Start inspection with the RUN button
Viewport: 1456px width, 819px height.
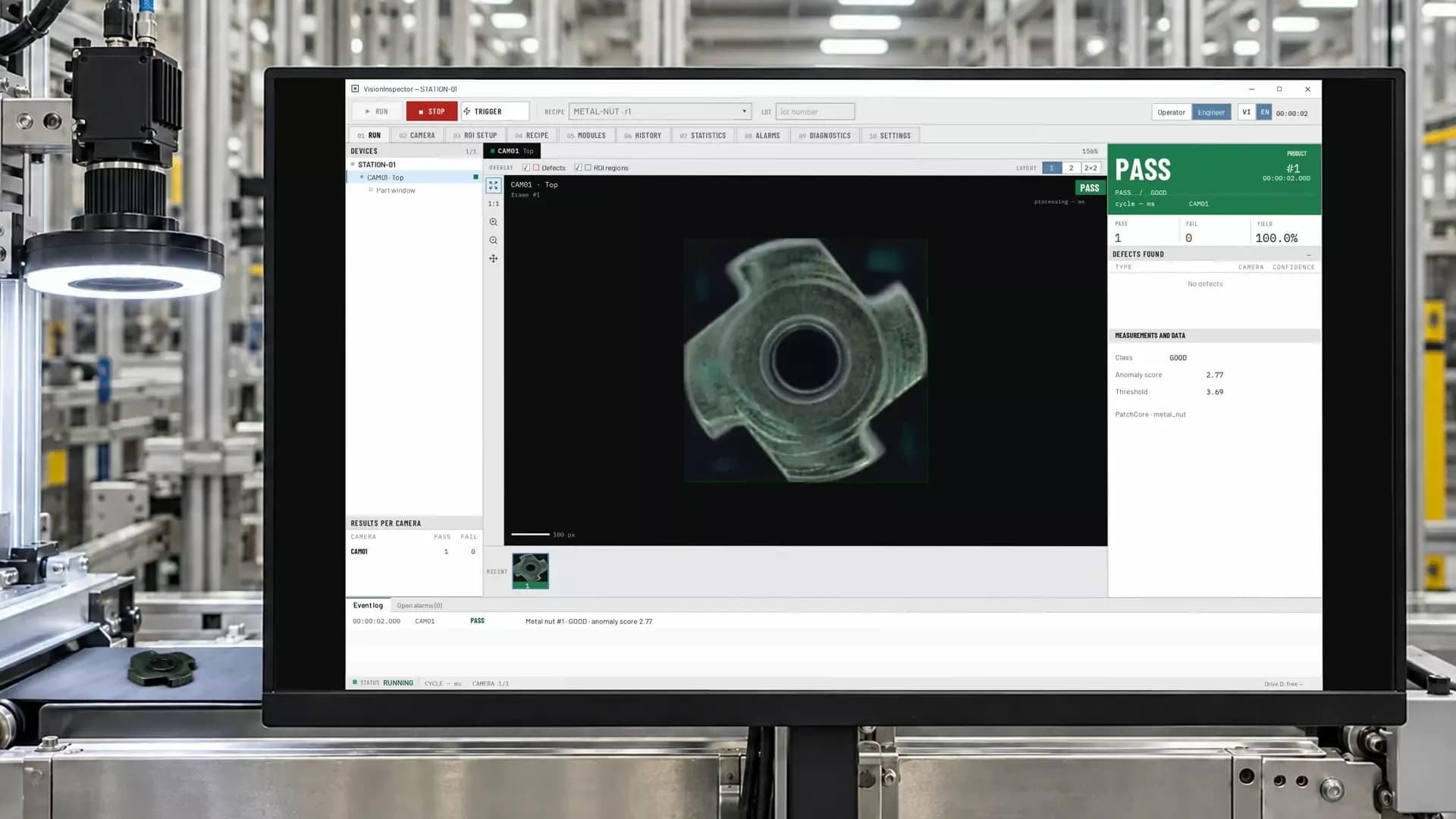(x=377, y=111)
